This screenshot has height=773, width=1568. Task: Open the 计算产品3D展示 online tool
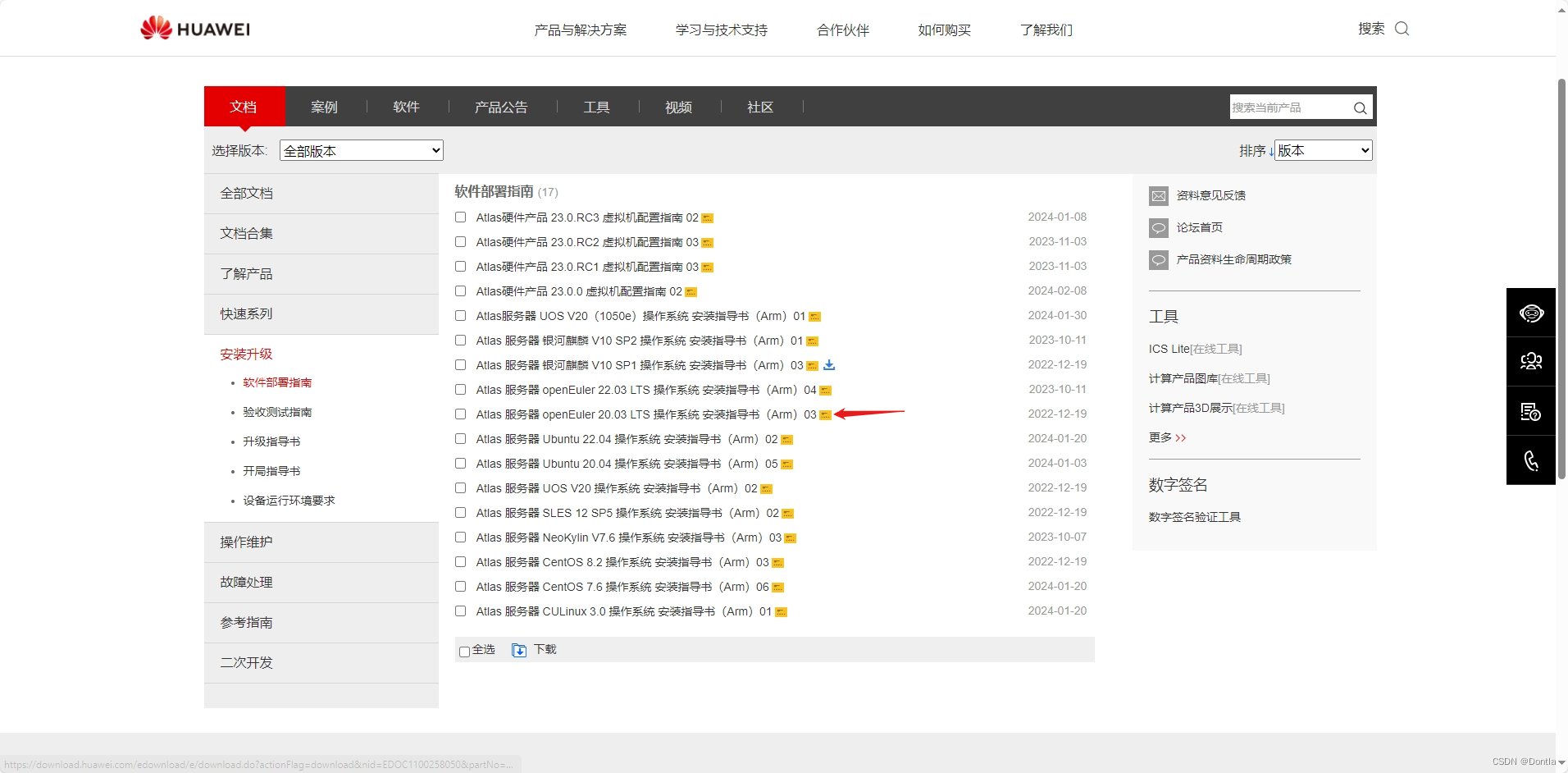click(x=1217, y=408)
